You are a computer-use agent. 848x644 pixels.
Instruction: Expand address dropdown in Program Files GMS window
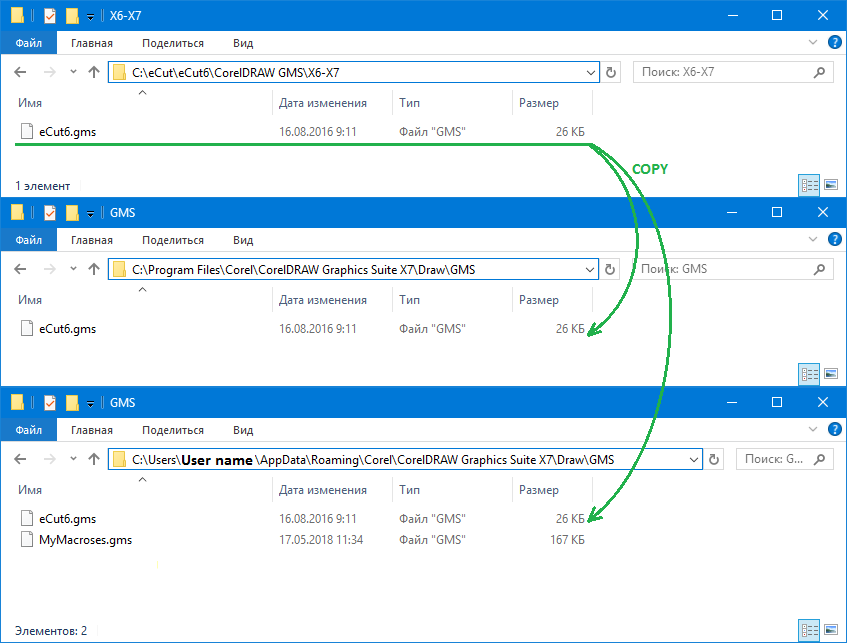589,269
